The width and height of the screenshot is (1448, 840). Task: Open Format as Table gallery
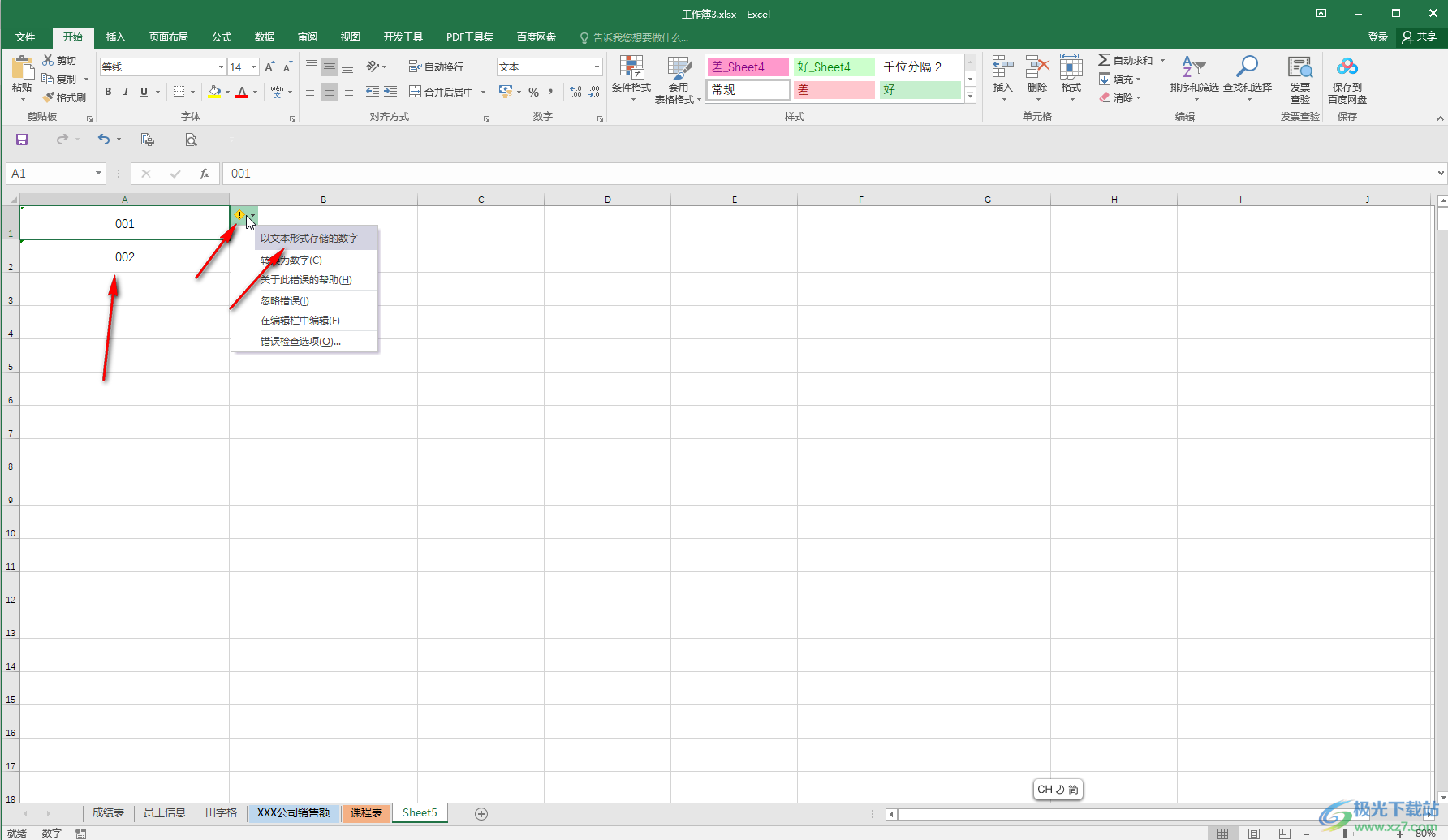(x=678, y=80)
